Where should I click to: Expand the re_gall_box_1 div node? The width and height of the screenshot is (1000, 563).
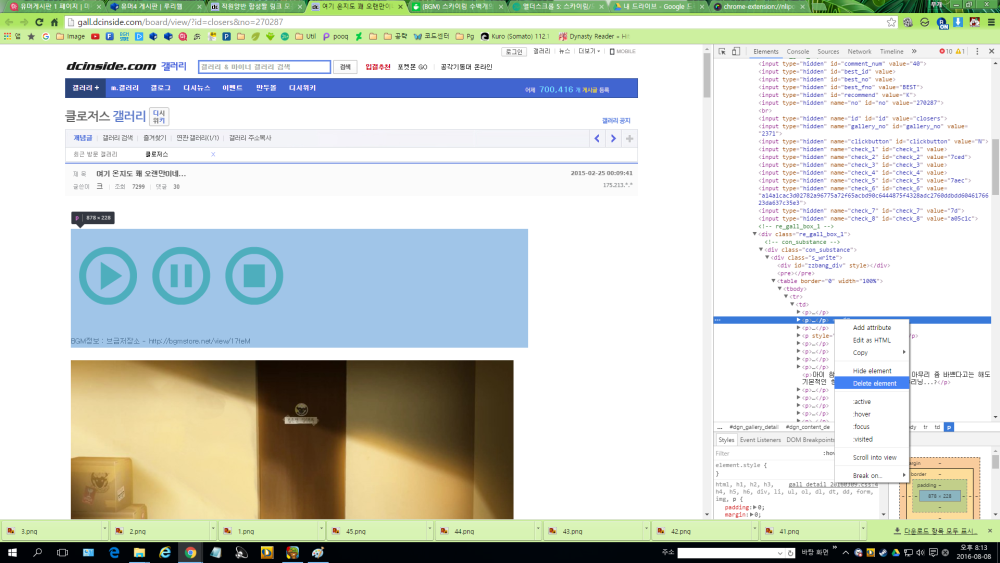tap(755, 234)
